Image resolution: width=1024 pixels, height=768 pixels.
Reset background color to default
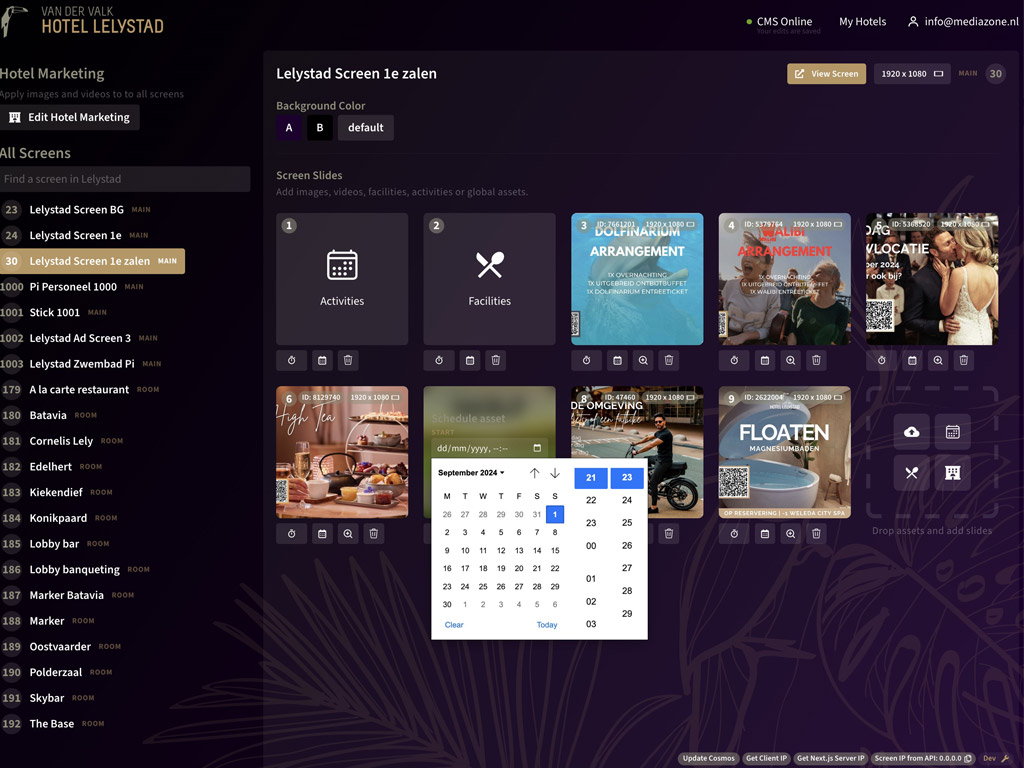click(366, 128)
